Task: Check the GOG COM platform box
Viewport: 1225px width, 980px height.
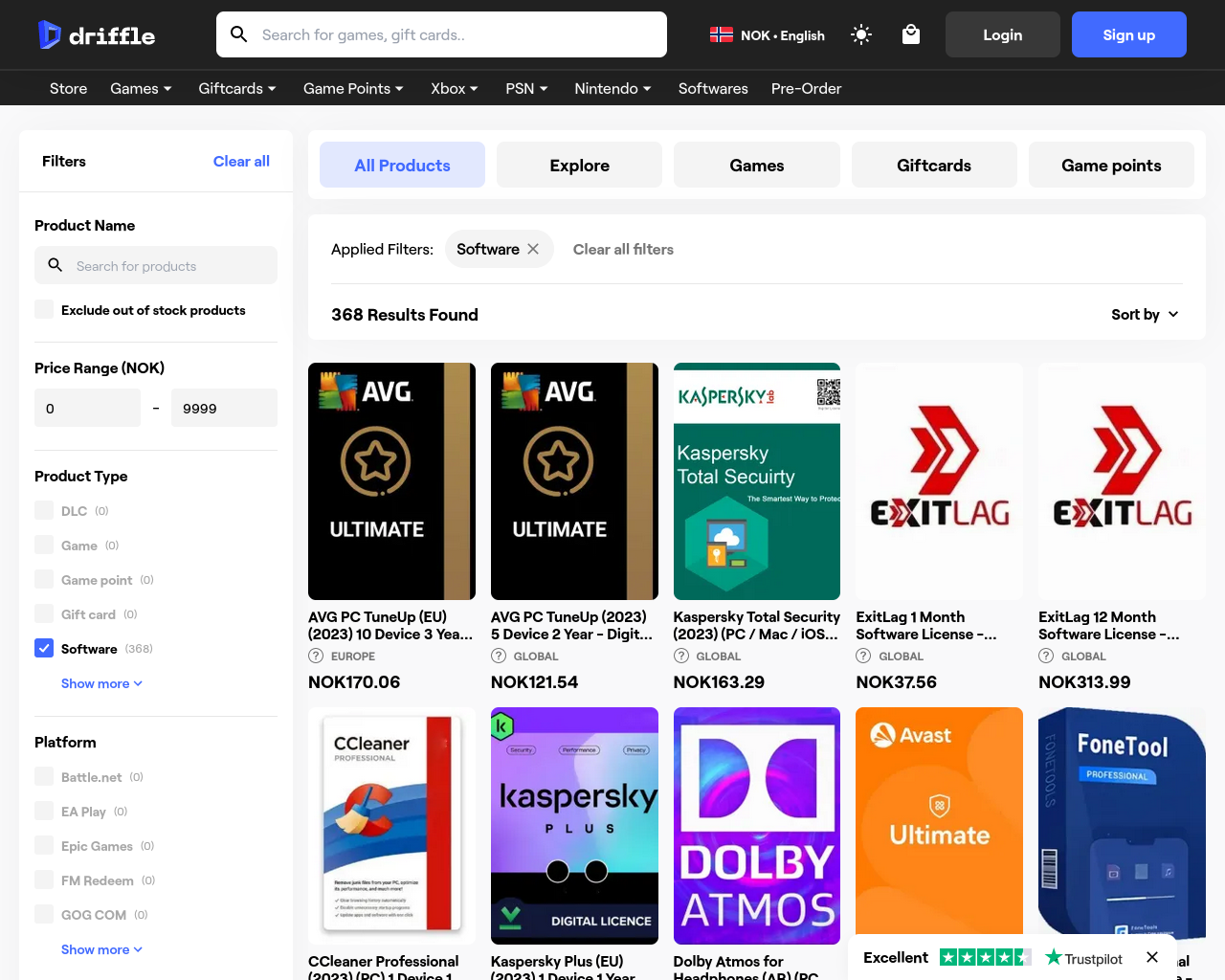Action: click(44, 914)
